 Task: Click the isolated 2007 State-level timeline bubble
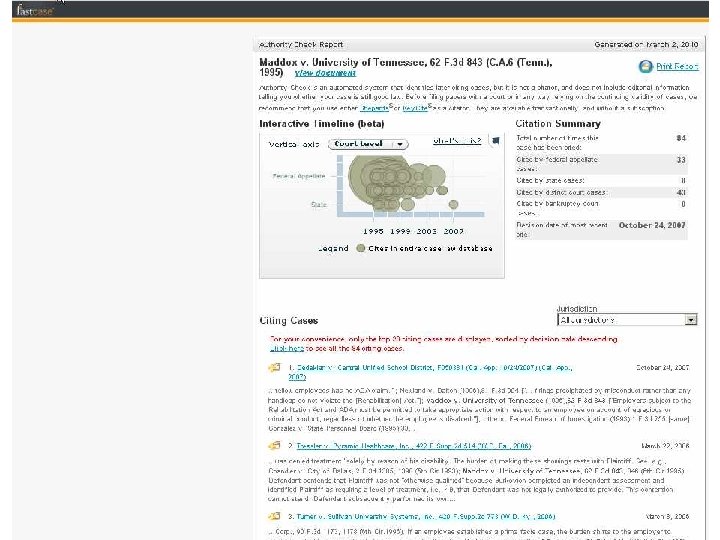coord(453,204)
